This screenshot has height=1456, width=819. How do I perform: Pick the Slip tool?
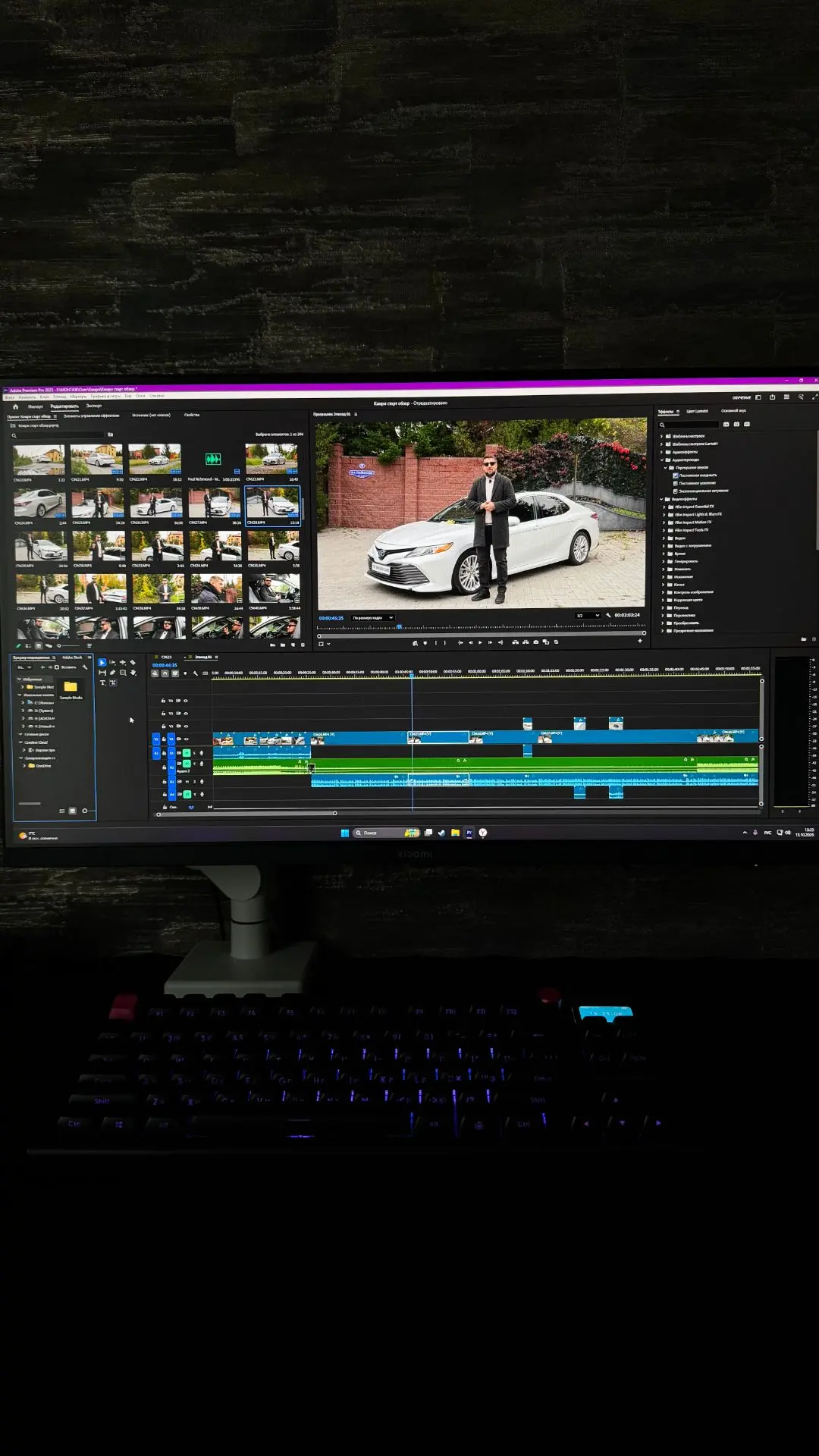click(x=102, y=673)
